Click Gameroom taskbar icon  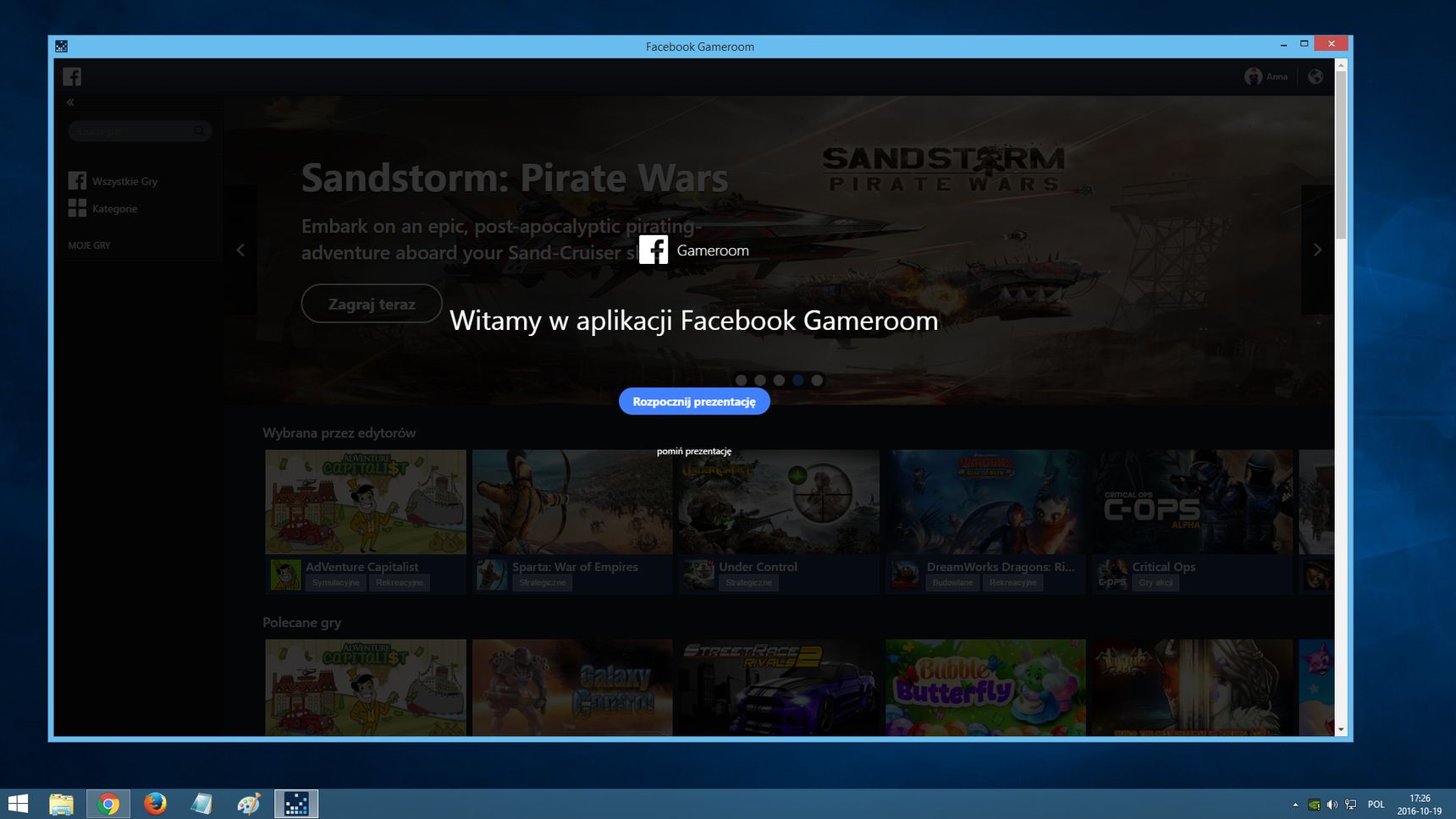coord(296,804)
